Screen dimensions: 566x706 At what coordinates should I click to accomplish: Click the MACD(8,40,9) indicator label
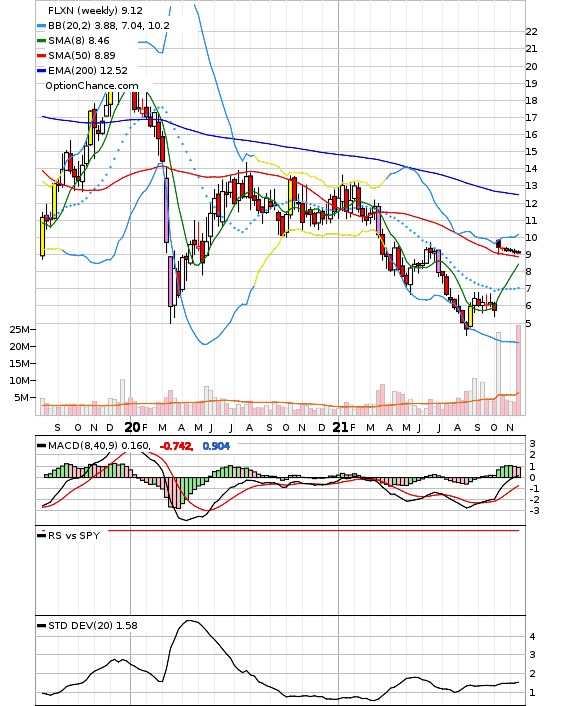coord(83,446)
